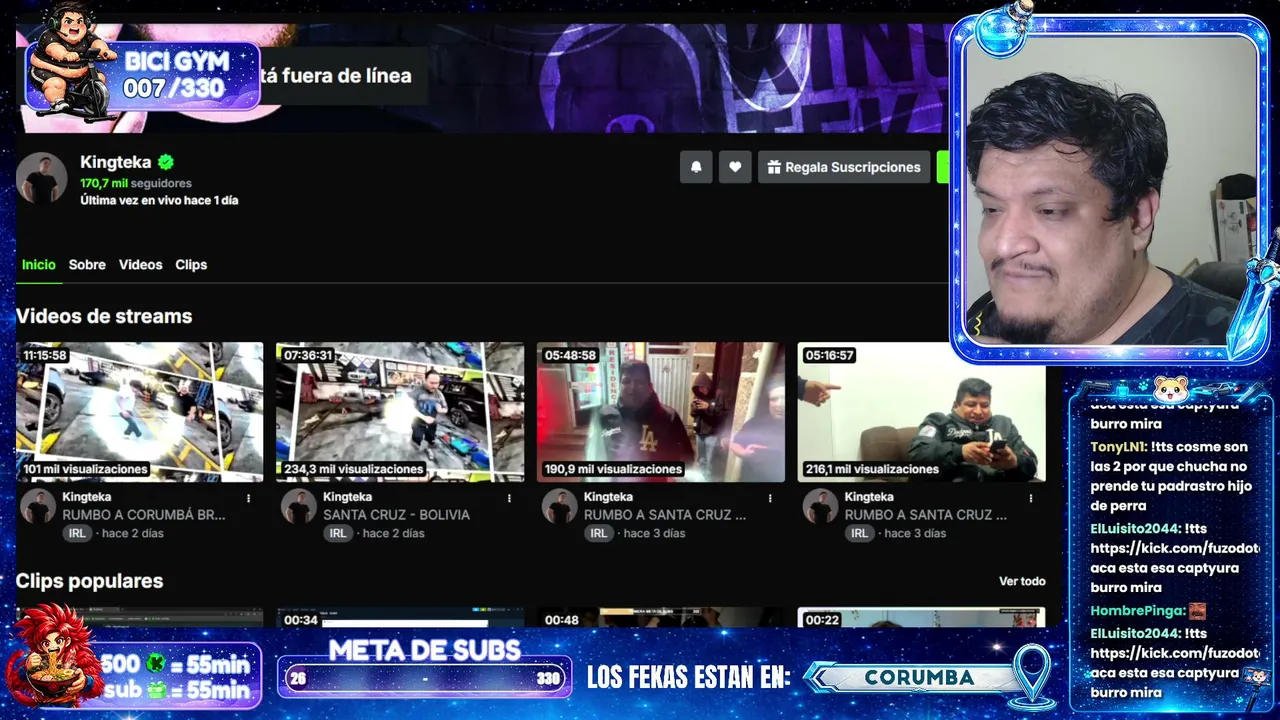Image resolution: width=1280 pixels, height=720 pixels.
Task: Open kick.com link in message above HombrePinga
Action: pos(1174,548)
